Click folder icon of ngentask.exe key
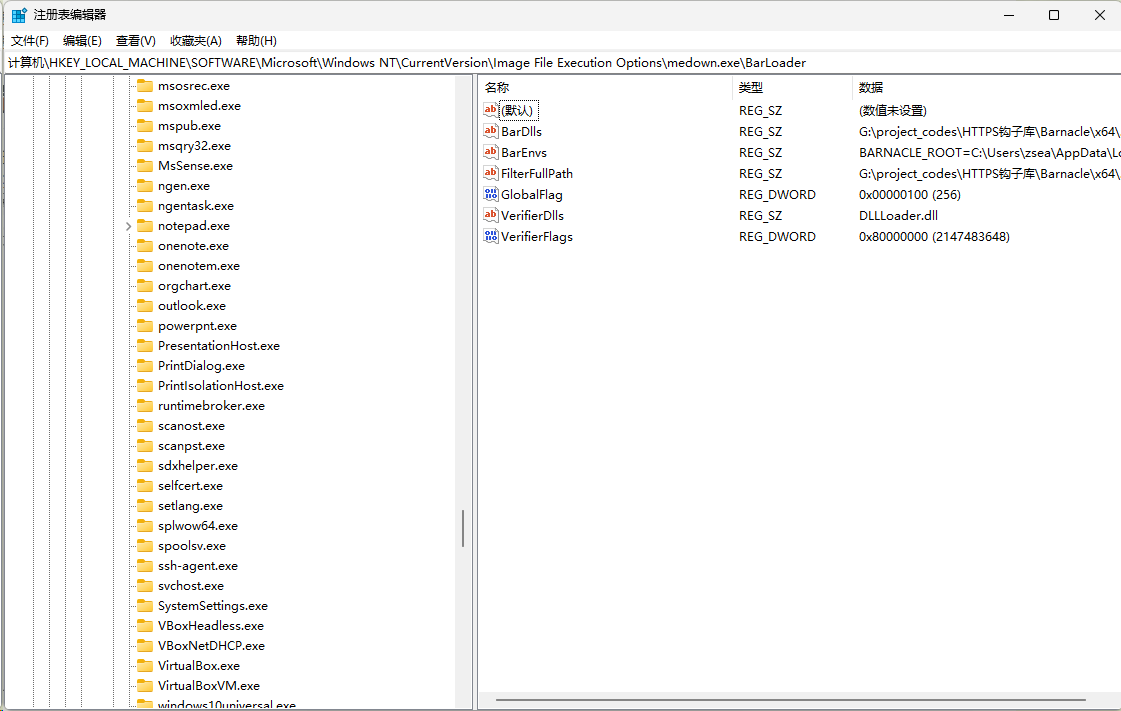 (145, 206)
